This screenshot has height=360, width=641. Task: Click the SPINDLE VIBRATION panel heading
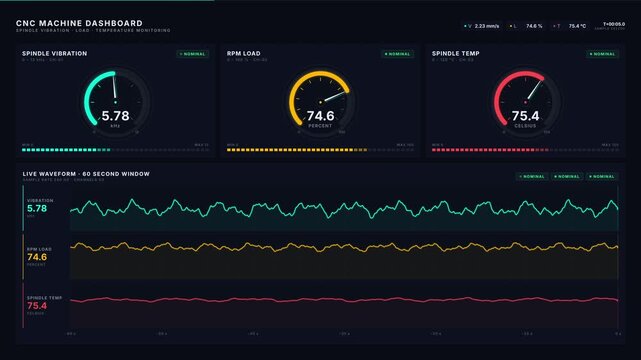tap(54, 54)
